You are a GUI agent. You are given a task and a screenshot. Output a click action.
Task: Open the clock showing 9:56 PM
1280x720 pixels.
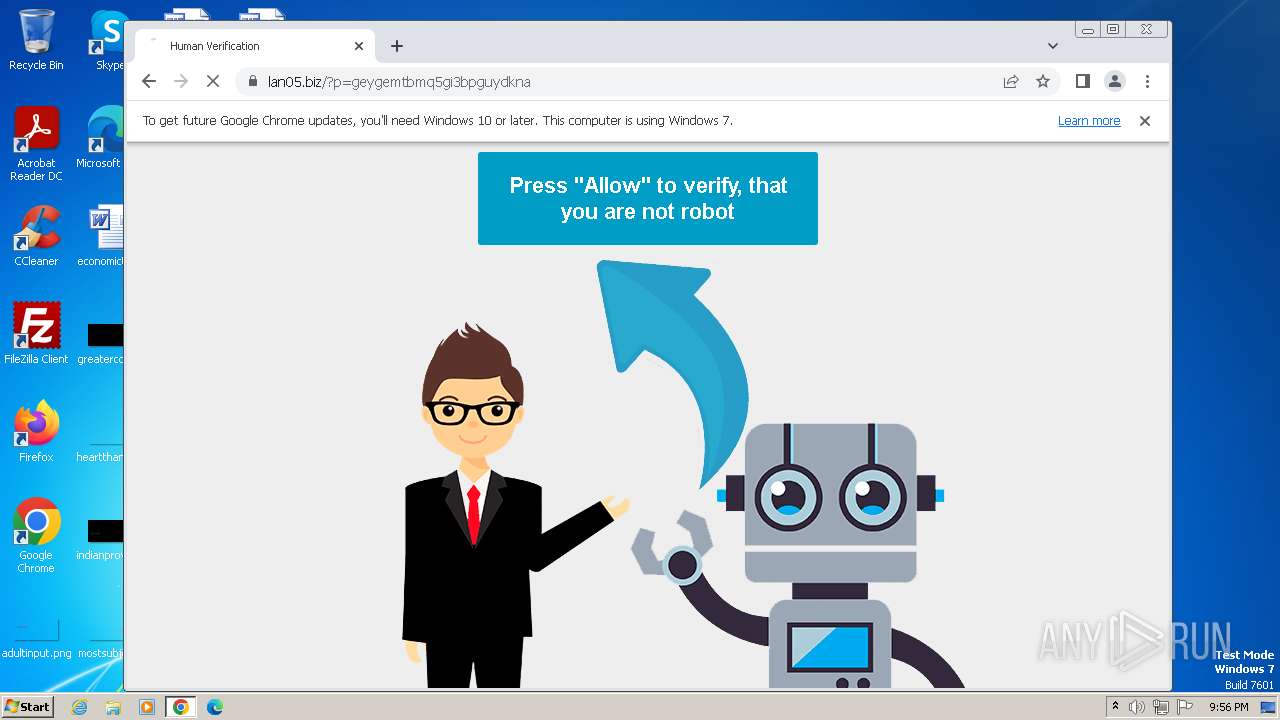[x=1228, y=707]
